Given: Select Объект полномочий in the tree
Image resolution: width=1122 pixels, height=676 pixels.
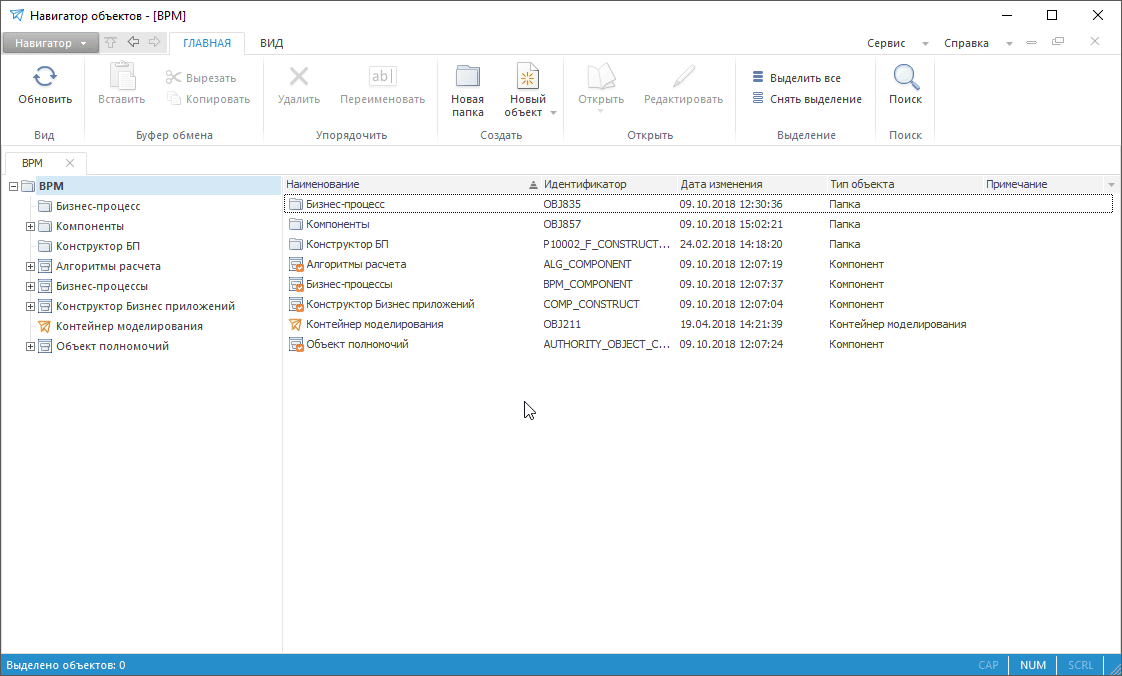Looking at the screenshot, I should click(112, 346).
